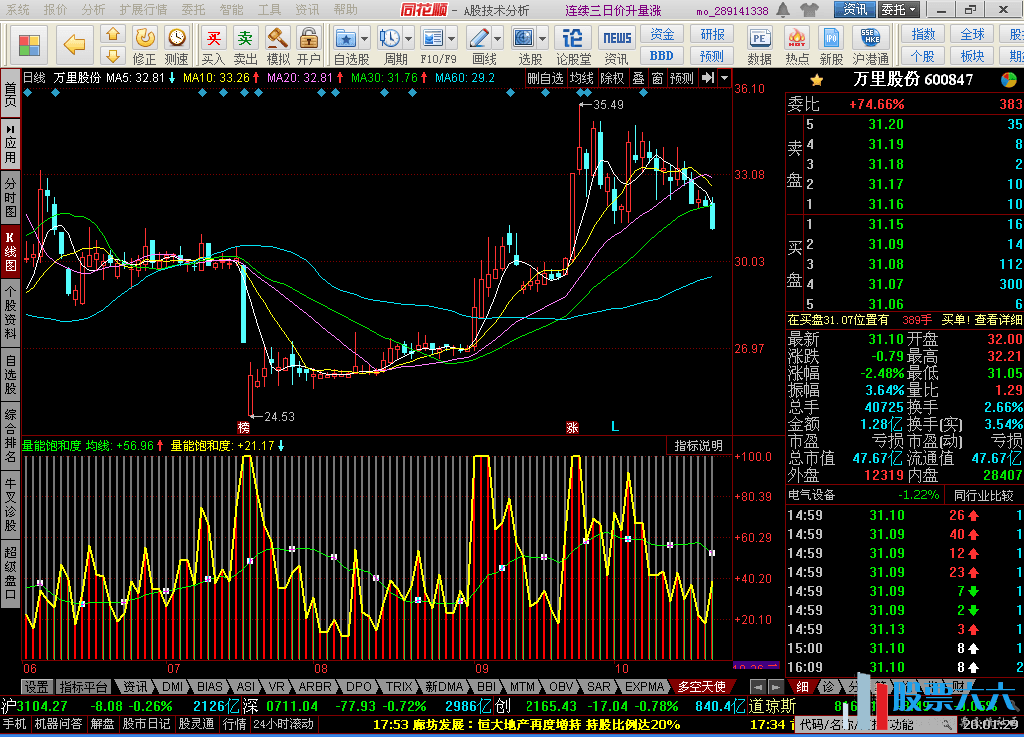Image resolution: width=1024 pixels, height=737 pixels.
Task: Click the 查看详细 link under buy orders
Action: (998, 320)
